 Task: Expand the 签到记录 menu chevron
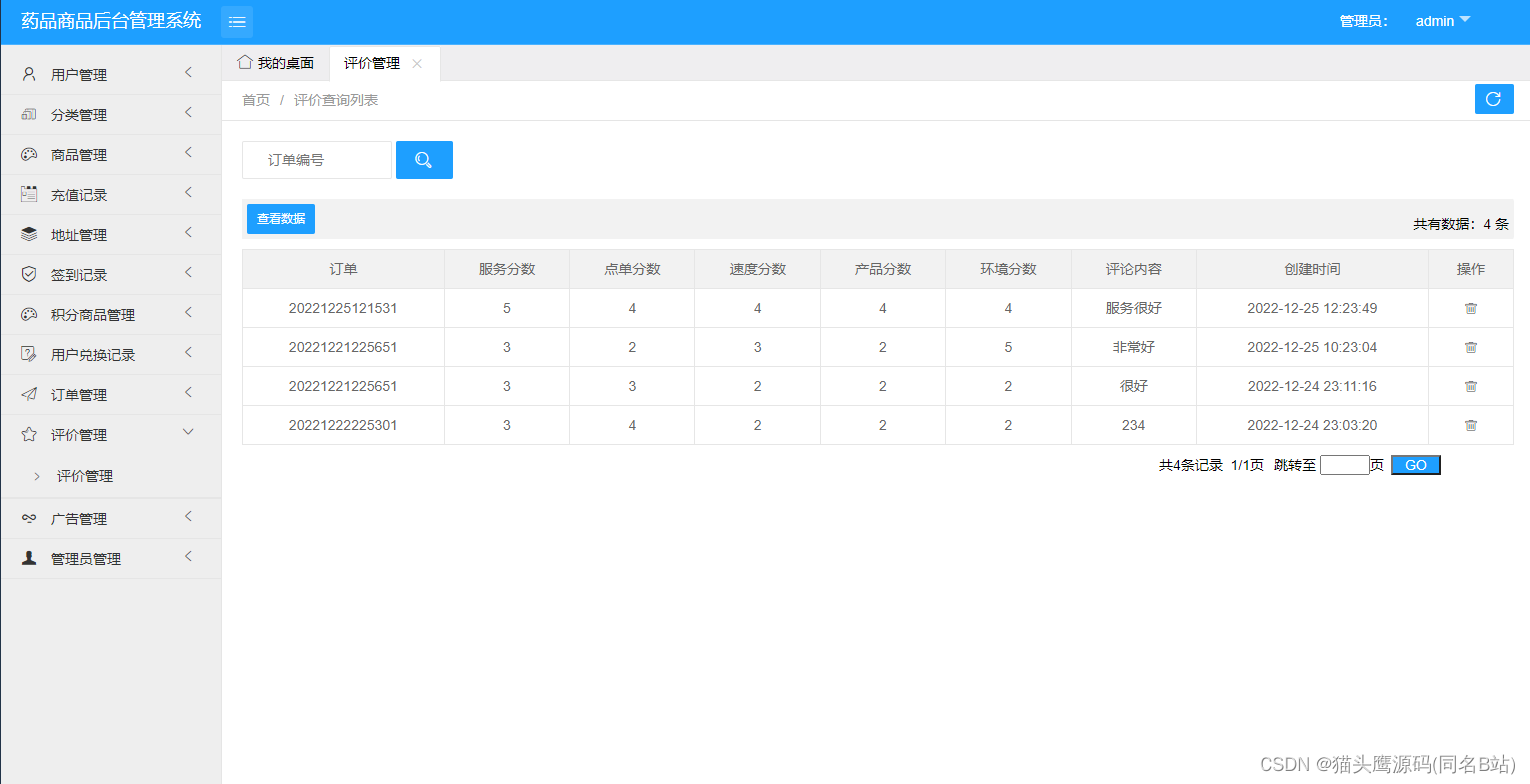tap(188, 272)
